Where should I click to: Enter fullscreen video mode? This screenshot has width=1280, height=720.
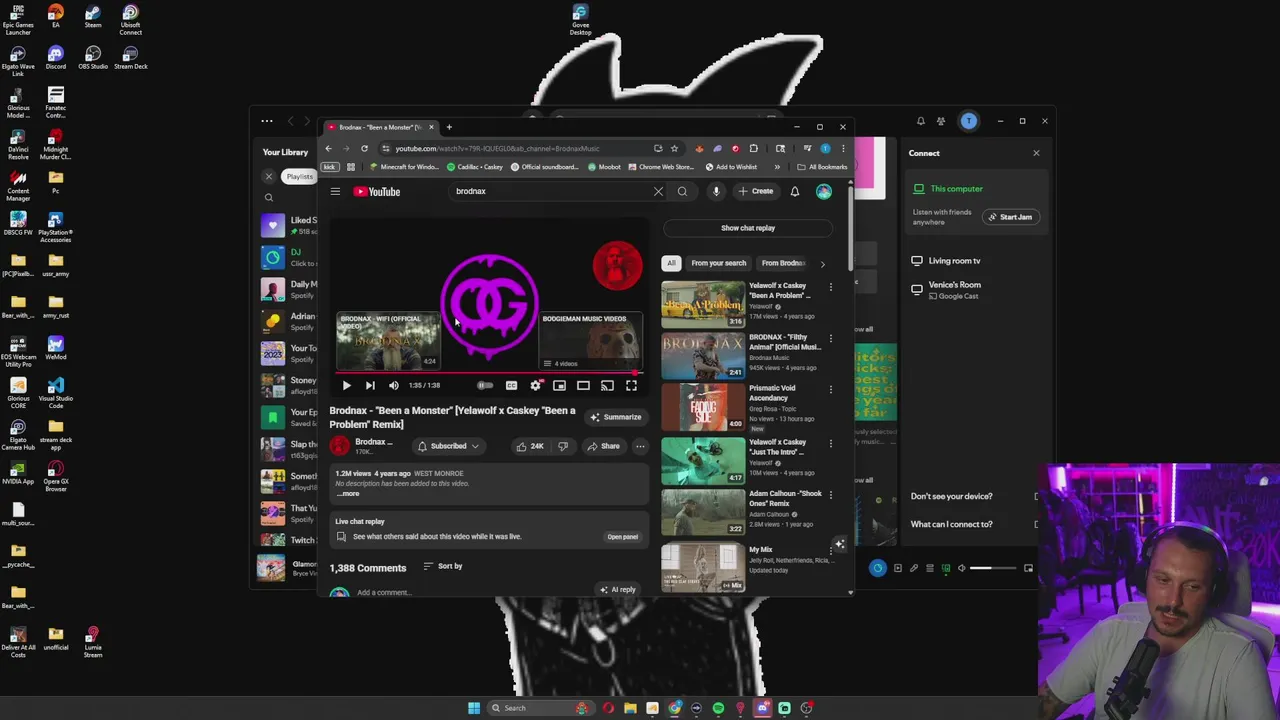pos(631,385)
